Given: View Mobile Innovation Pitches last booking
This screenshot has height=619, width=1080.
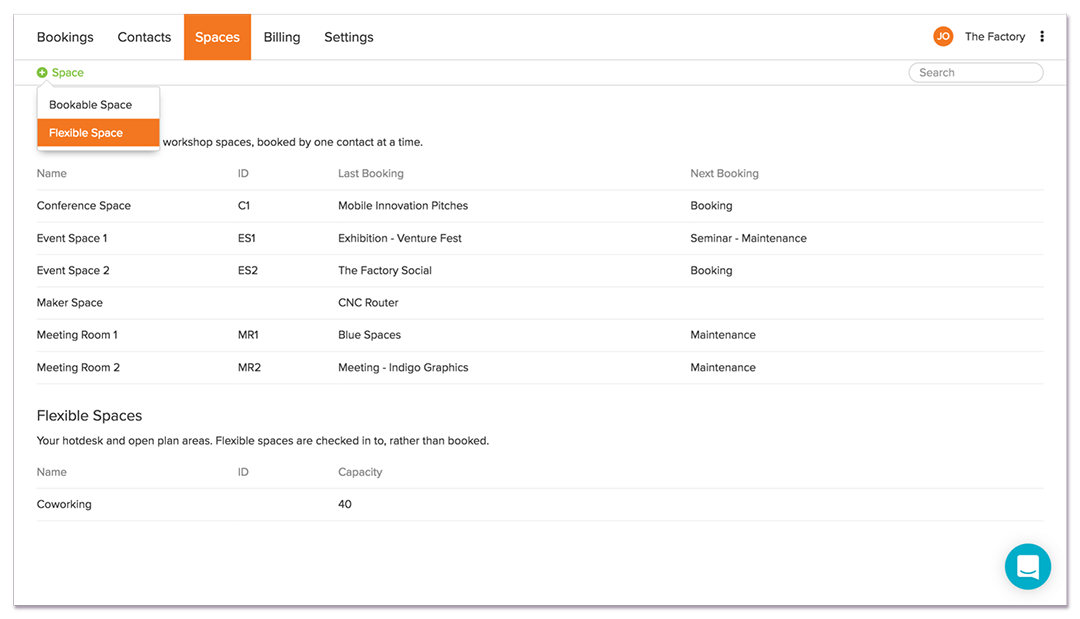Looking at the screenshot, I should [403, 206].
